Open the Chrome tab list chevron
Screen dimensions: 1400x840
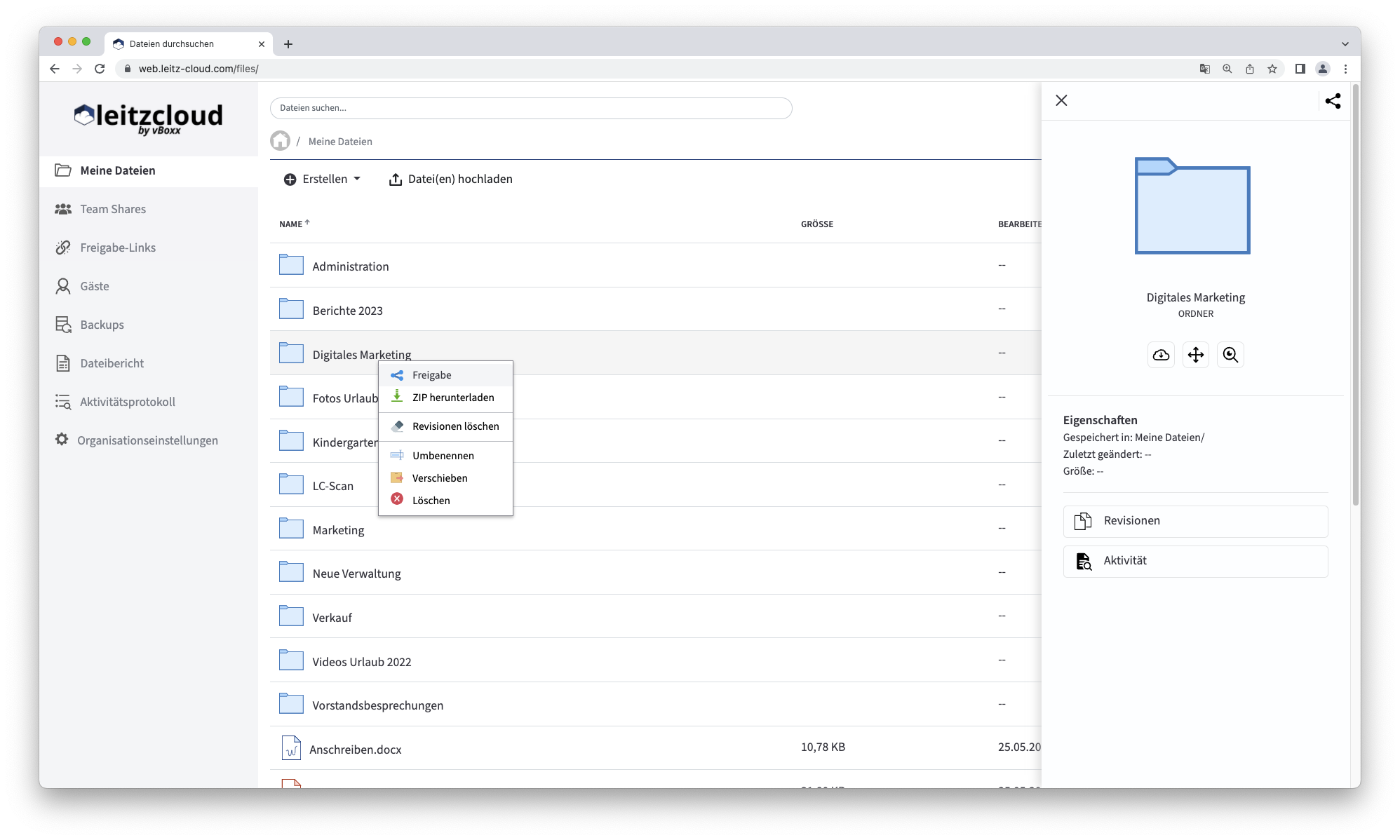[1345, 43]
